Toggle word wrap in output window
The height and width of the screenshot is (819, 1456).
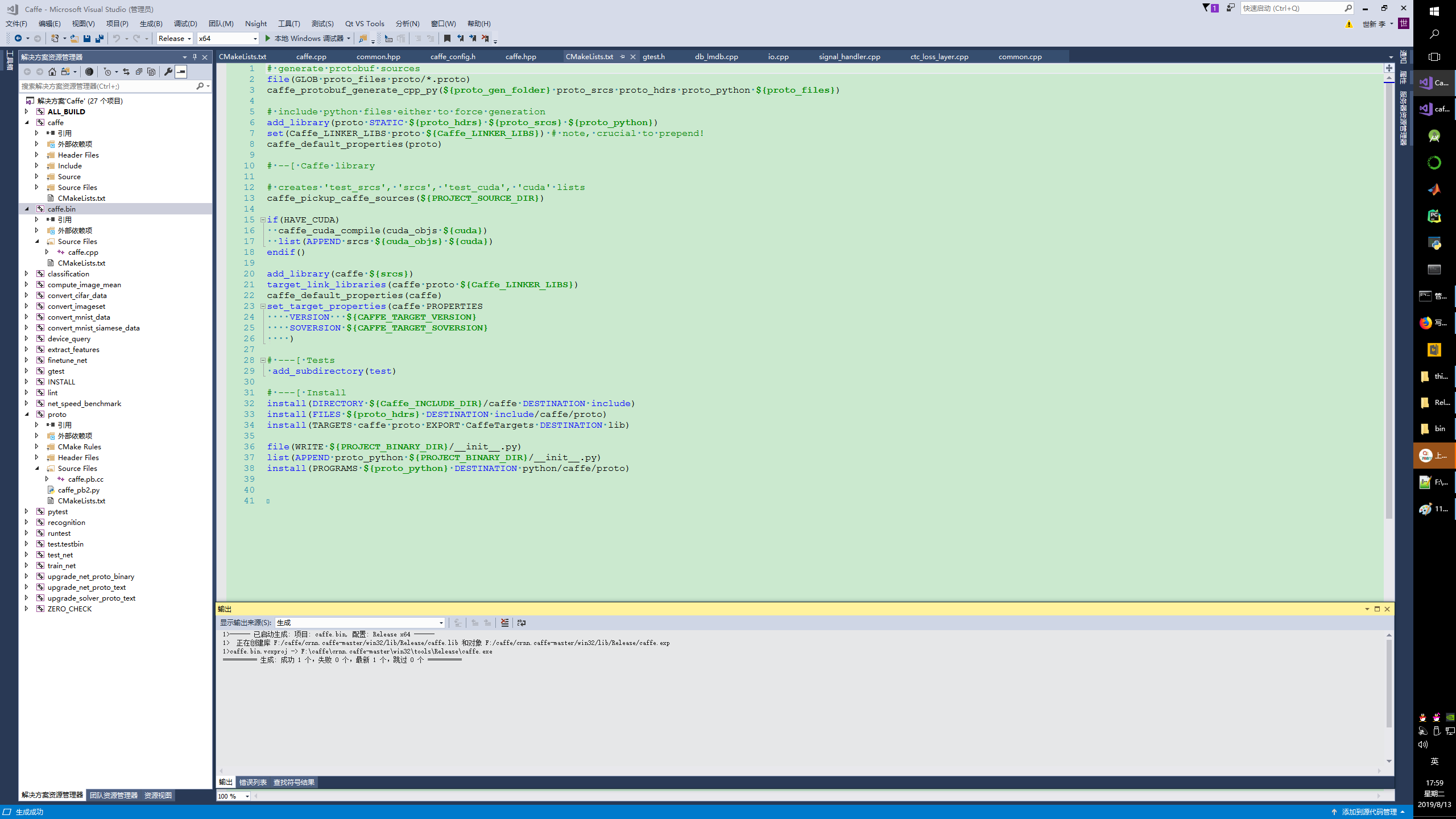[522, 623]
